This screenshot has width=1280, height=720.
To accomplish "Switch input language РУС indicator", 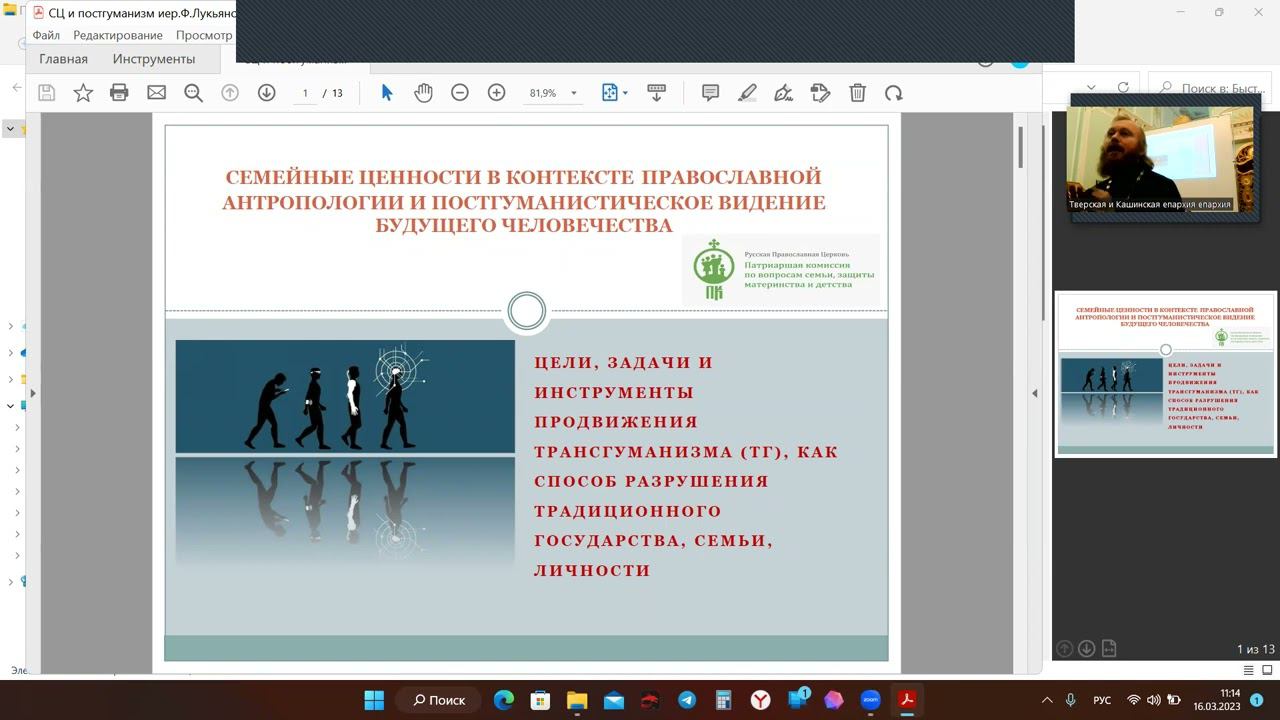I will coord(1102,700).
